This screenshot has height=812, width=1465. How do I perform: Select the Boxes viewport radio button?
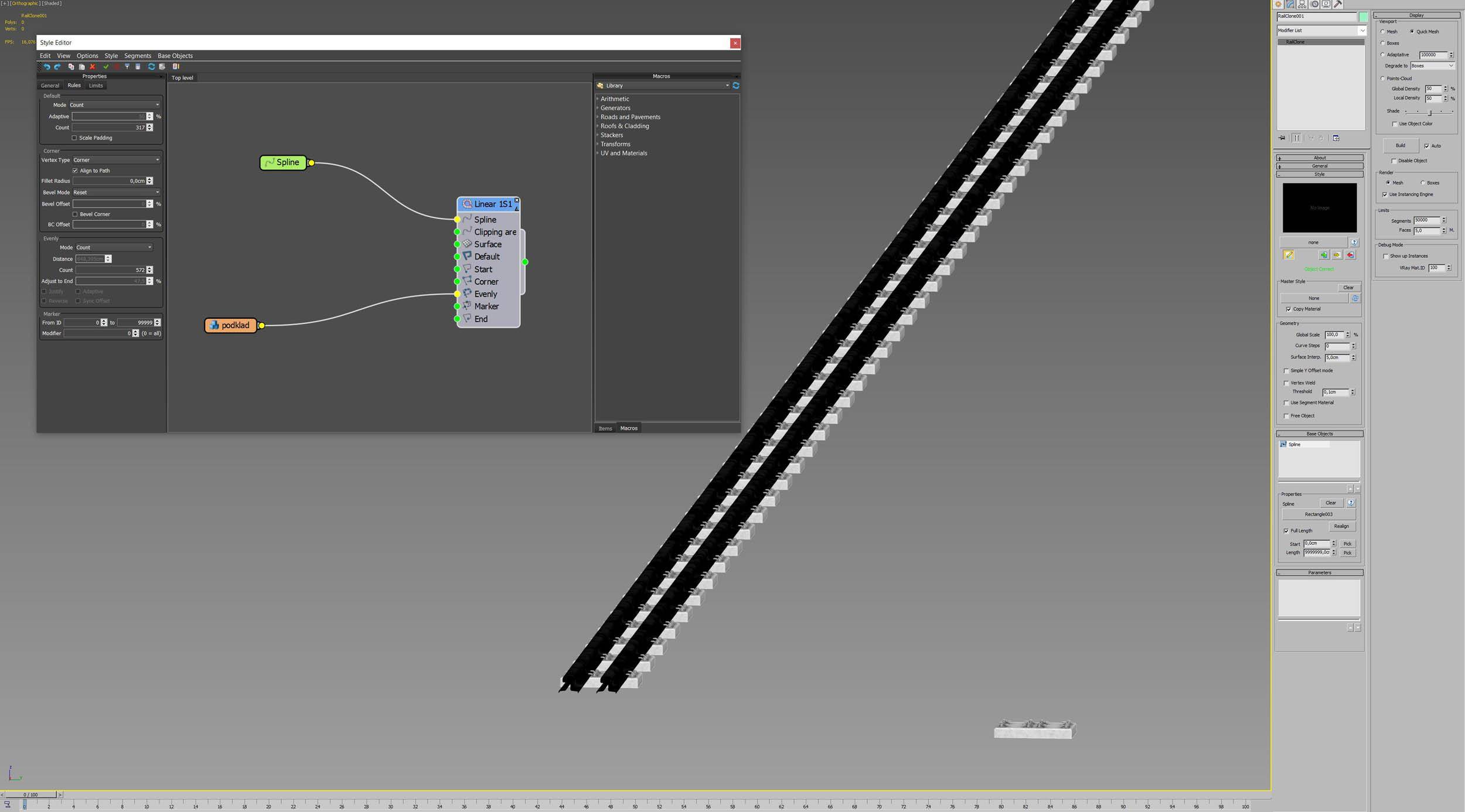(1383, 43)
